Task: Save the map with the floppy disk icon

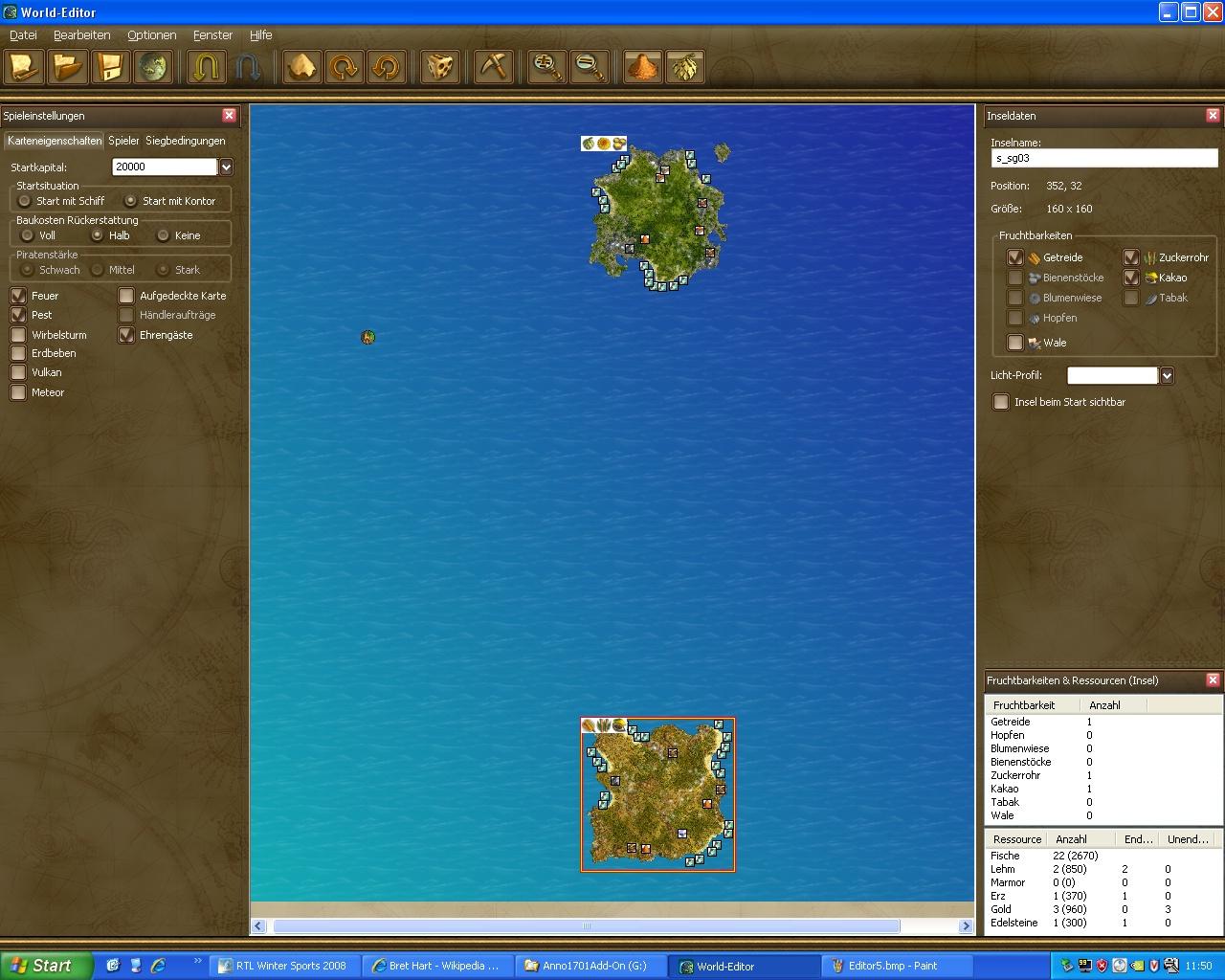Action: point(111,67)
